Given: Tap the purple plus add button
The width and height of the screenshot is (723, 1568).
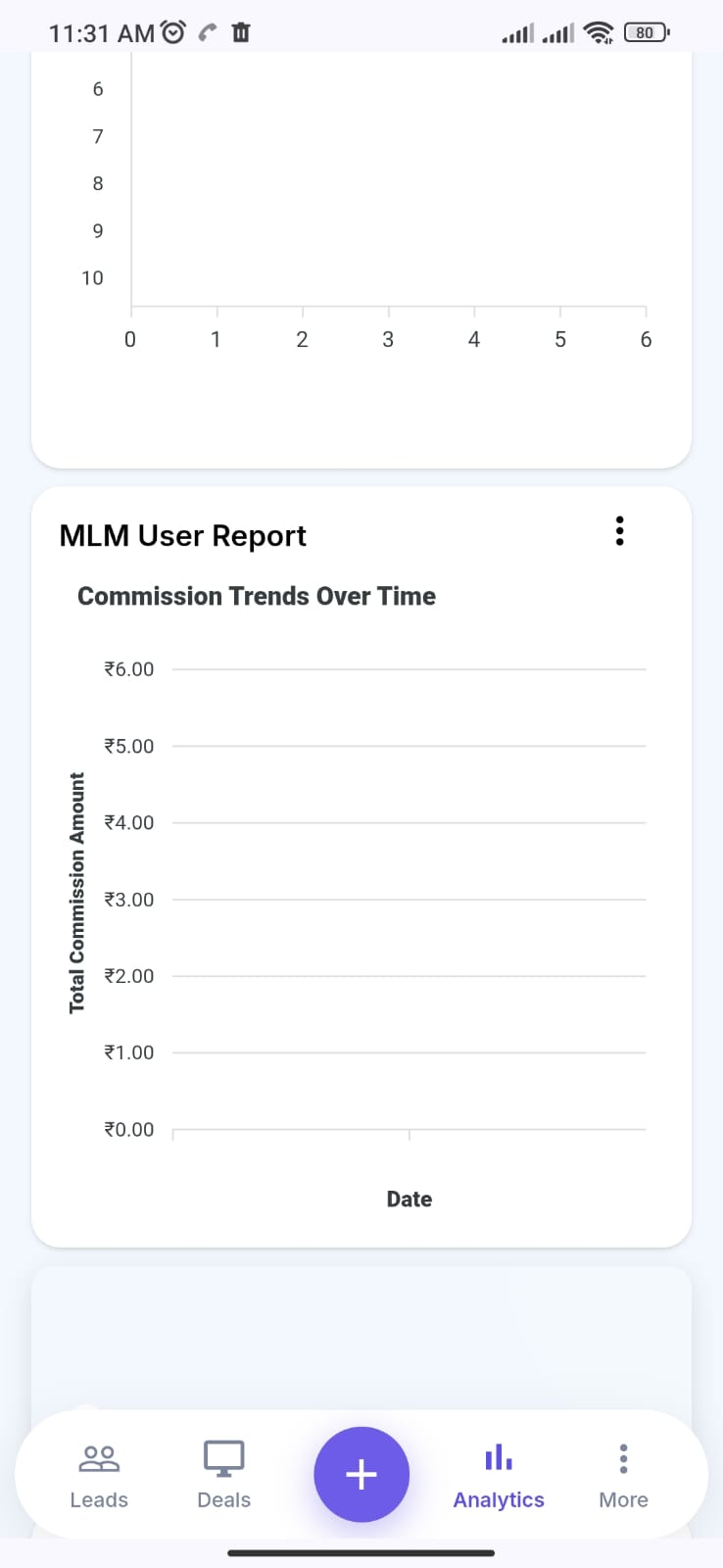Looking at the screenshot, I should 361,1474.
